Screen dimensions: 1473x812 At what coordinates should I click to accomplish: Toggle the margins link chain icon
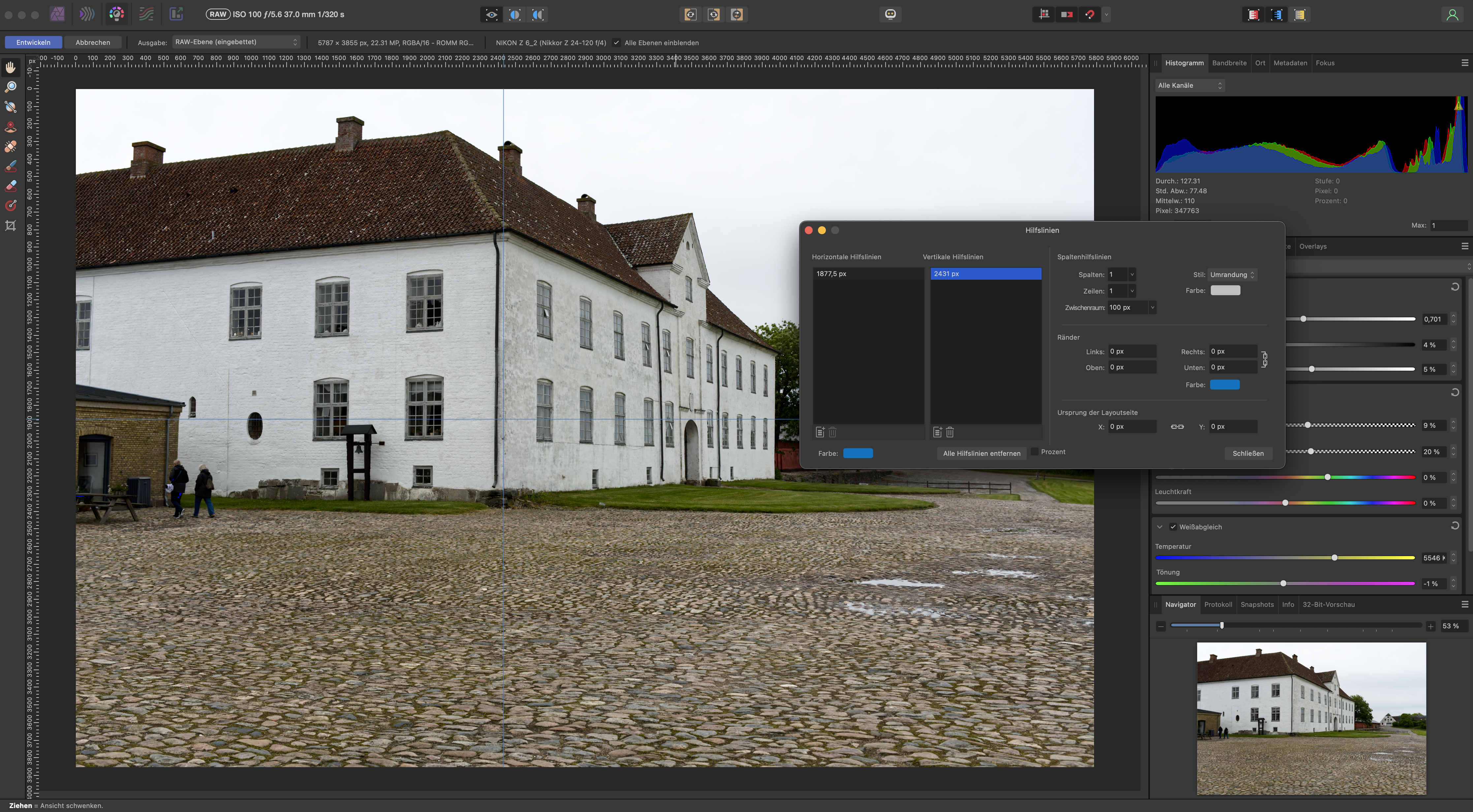coord(1265,360)
